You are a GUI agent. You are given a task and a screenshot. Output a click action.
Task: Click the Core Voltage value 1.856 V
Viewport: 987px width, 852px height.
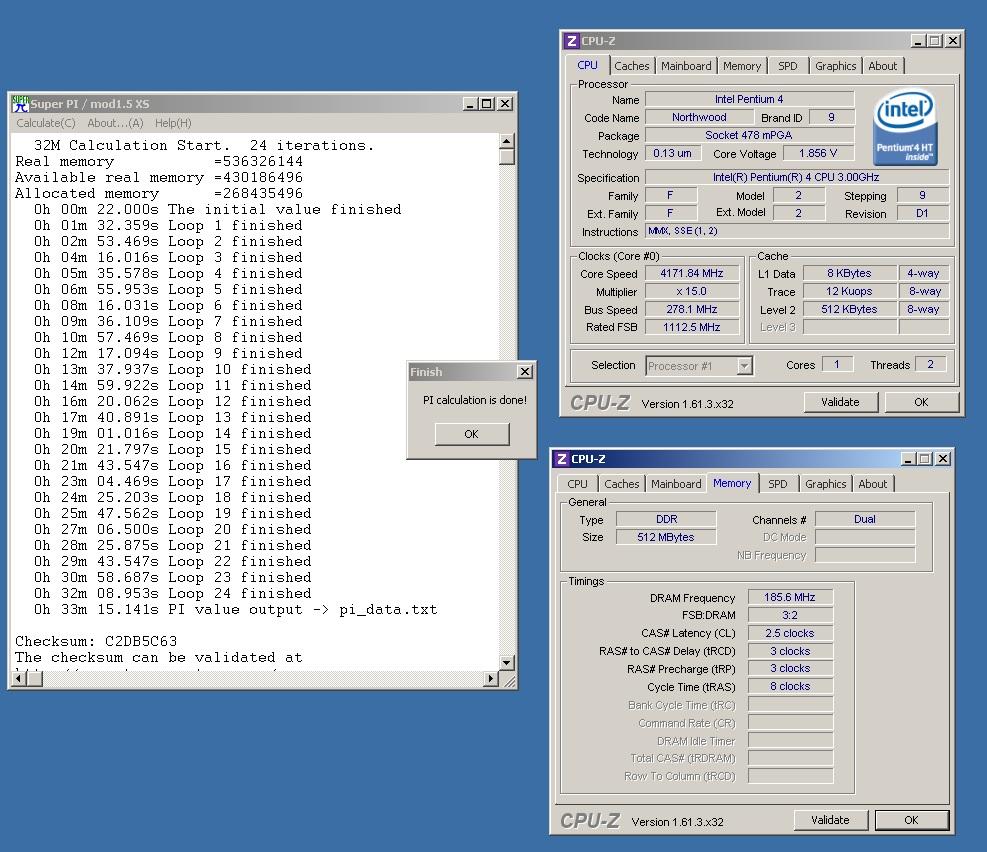[818, 153]
